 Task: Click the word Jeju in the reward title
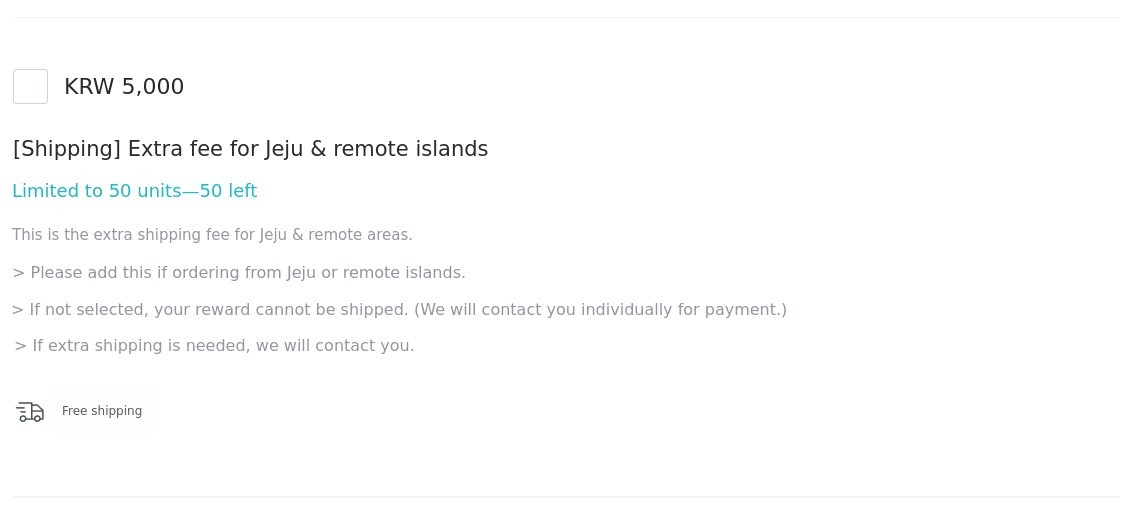284,149
